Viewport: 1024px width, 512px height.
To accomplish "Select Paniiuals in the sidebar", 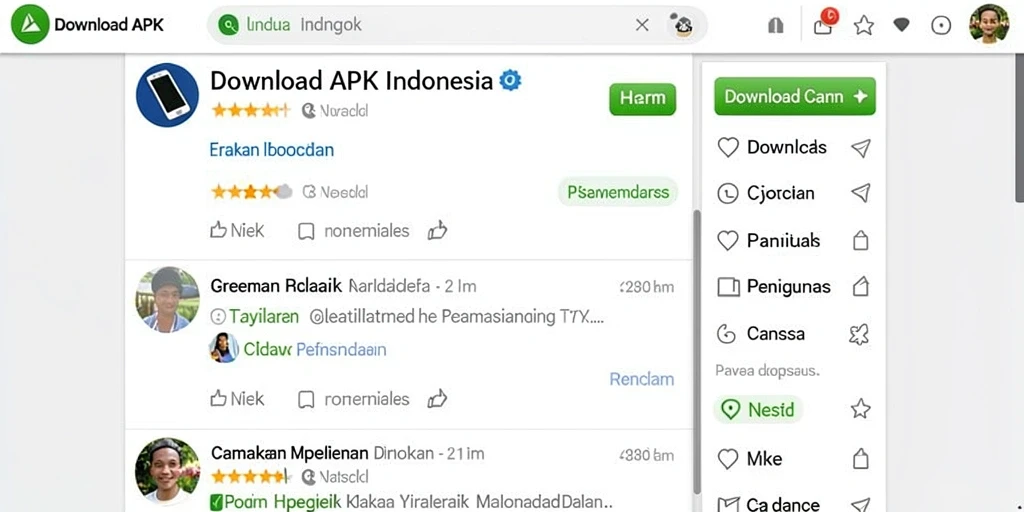I will click(783, 240).
